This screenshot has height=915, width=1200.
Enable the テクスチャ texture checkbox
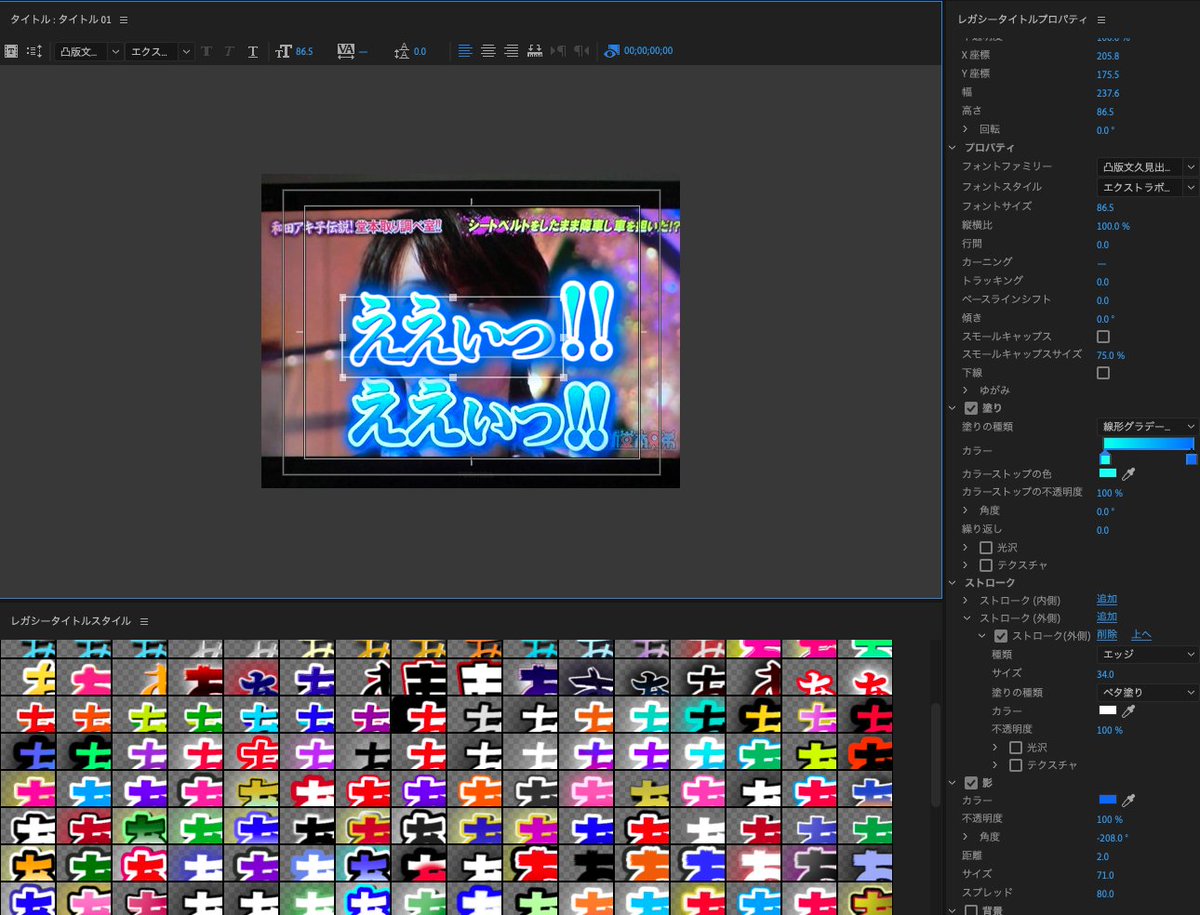[986, 565]
